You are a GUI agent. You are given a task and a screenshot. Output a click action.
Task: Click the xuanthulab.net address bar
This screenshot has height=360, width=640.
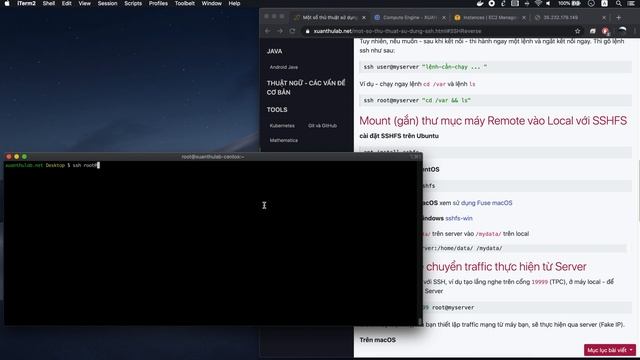442,31
